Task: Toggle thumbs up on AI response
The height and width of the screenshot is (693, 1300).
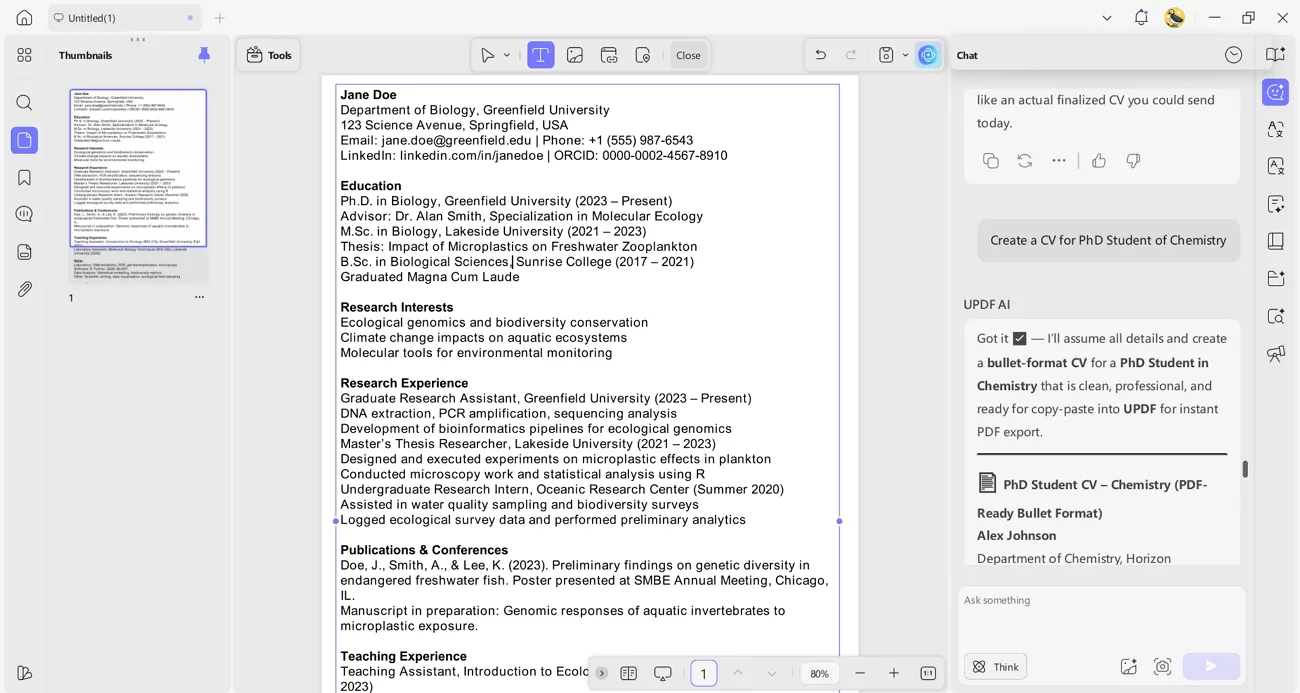Action: (1099, 161)
